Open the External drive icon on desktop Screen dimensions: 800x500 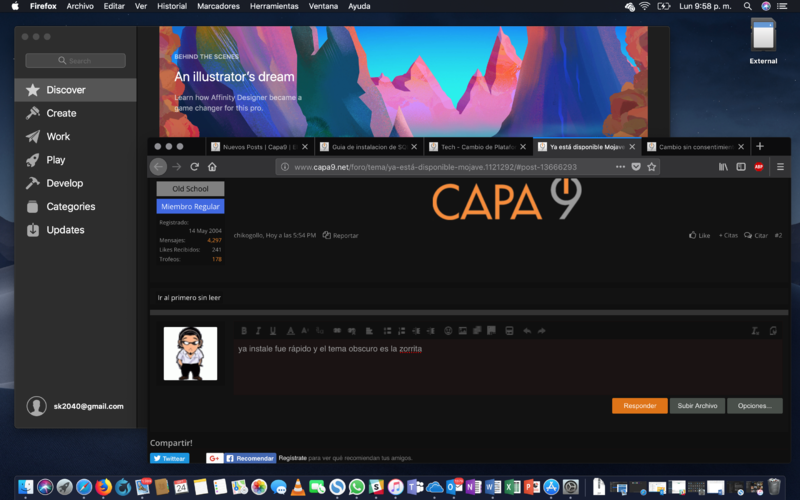763,41
